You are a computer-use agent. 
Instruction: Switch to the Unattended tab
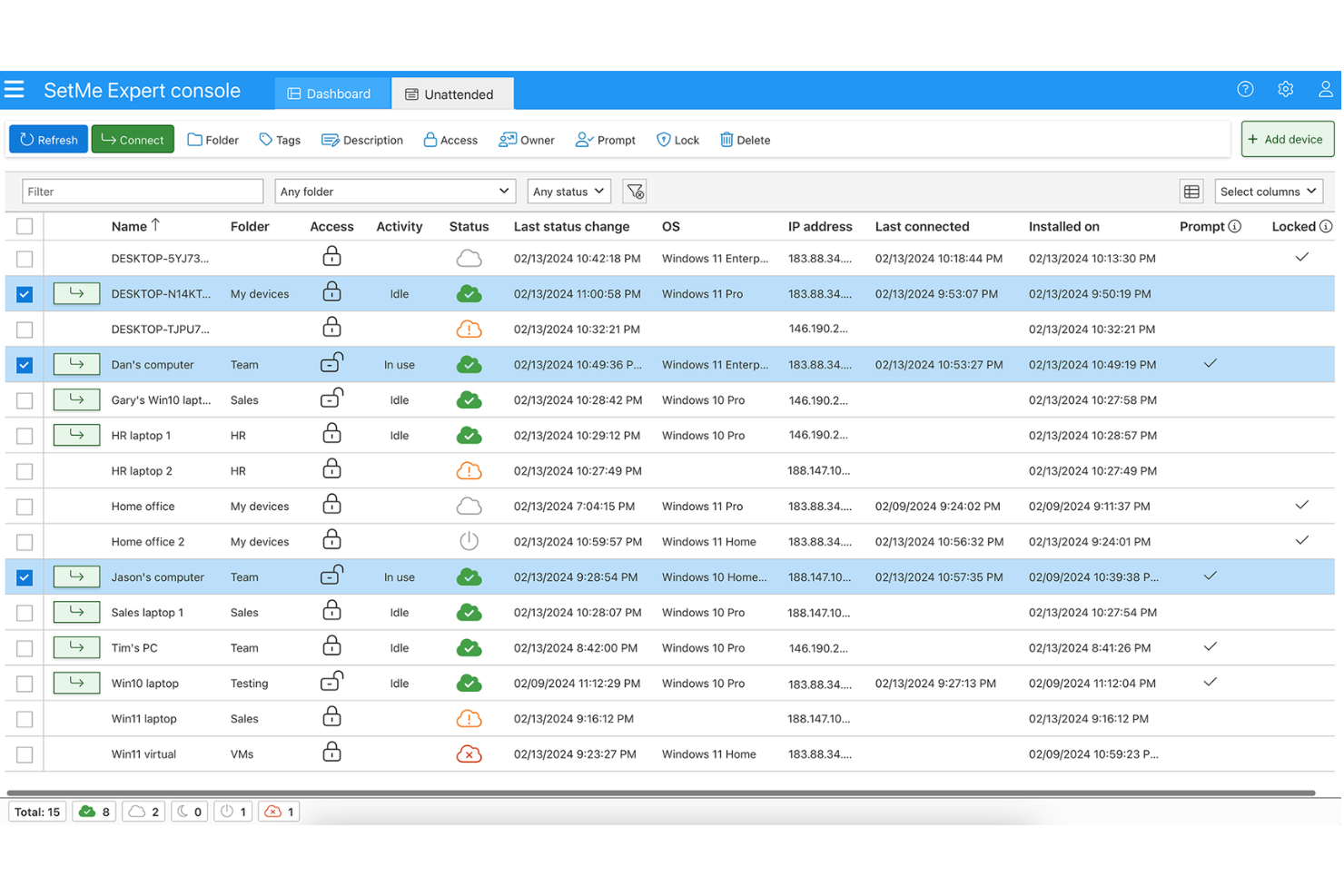point(452,94)
